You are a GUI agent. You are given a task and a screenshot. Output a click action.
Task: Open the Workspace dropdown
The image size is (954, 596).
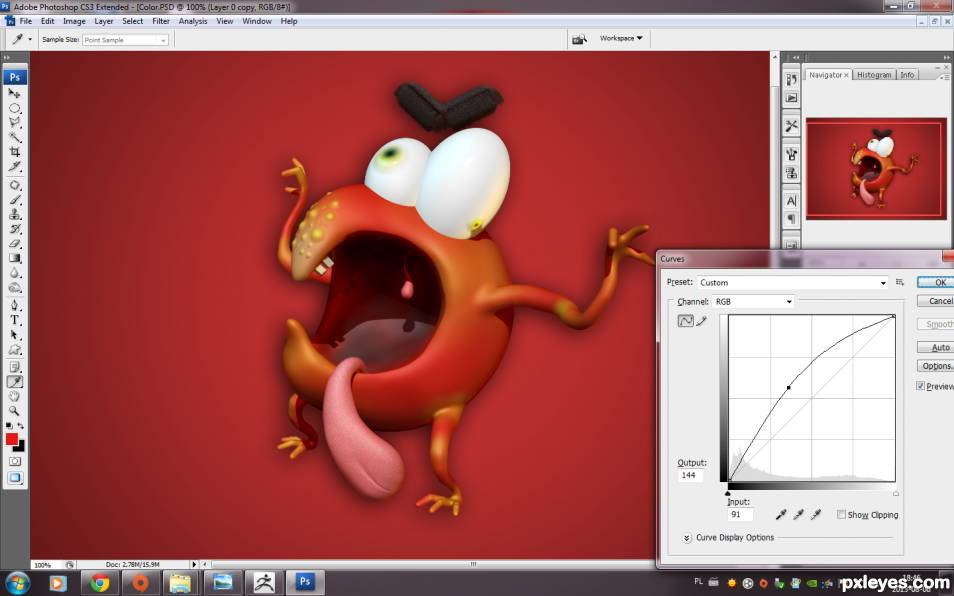[621, 38]
